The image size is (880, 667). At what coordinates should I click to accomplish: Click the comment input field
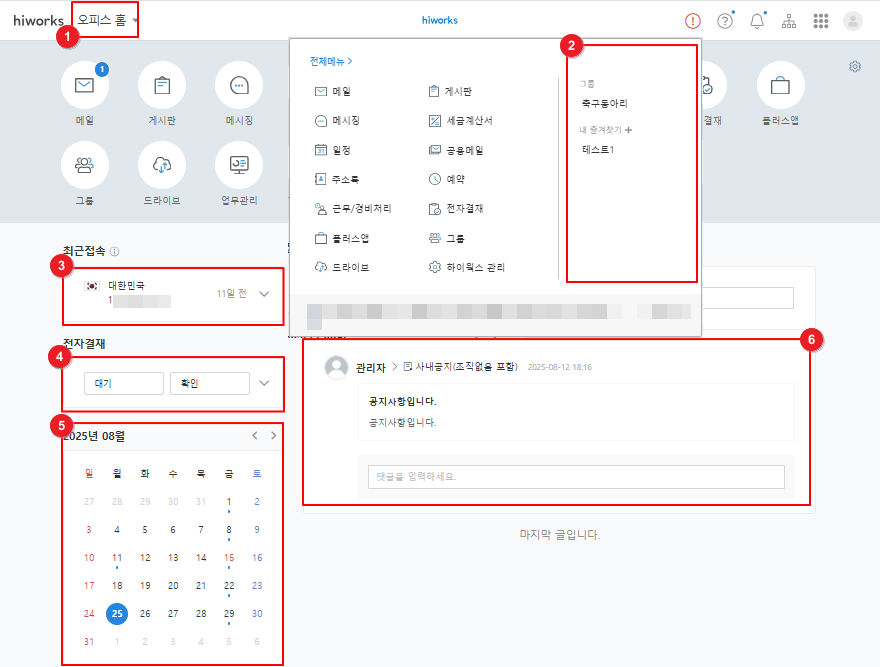click(x=576, y=477)
